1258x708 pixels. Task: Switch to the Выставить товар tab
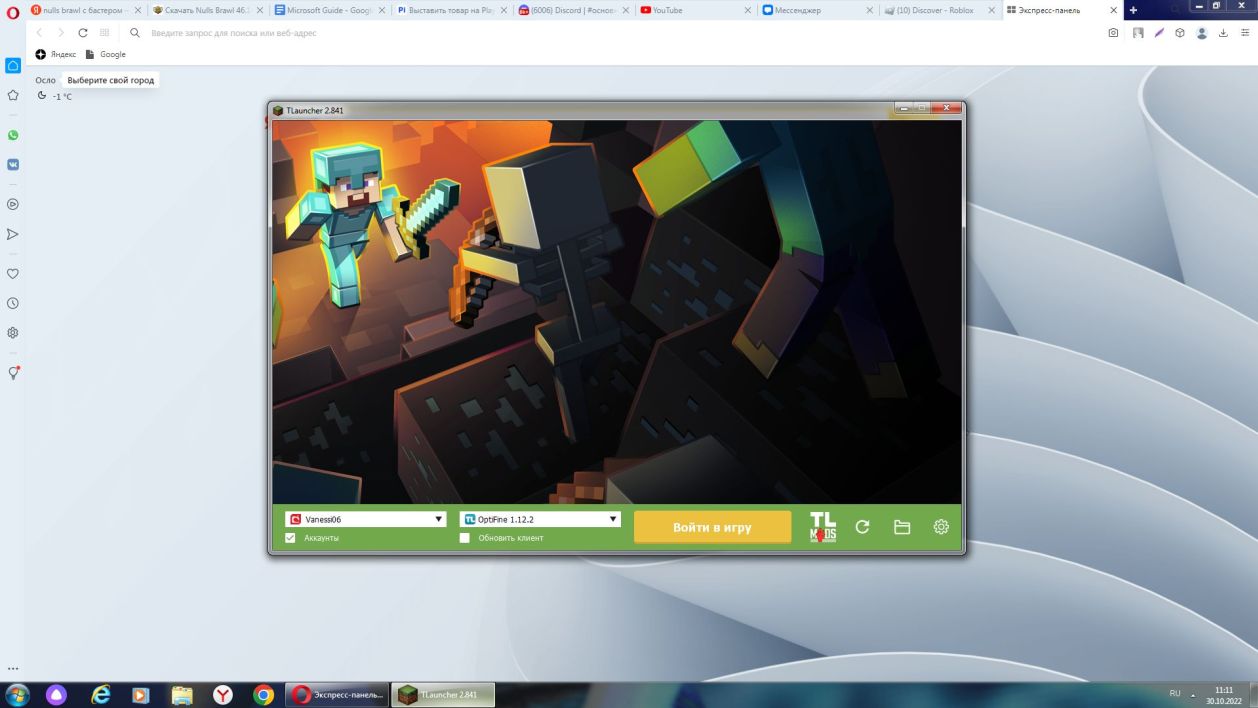click(x=452, y=10)
